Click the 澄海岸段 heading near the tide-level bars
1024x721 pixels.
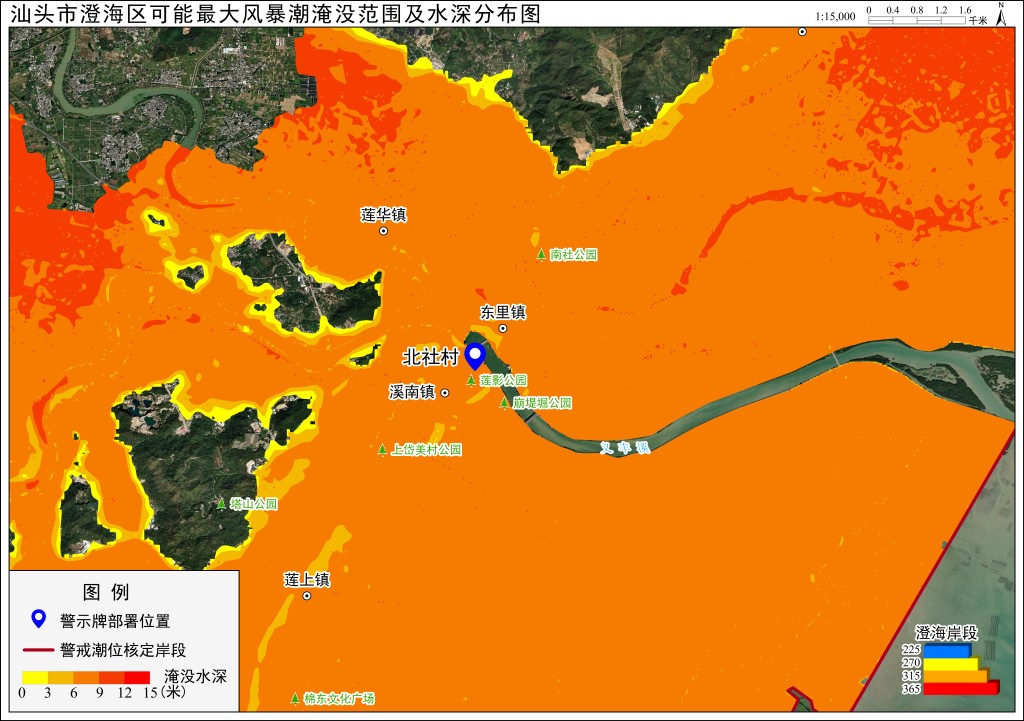[946, 632]
